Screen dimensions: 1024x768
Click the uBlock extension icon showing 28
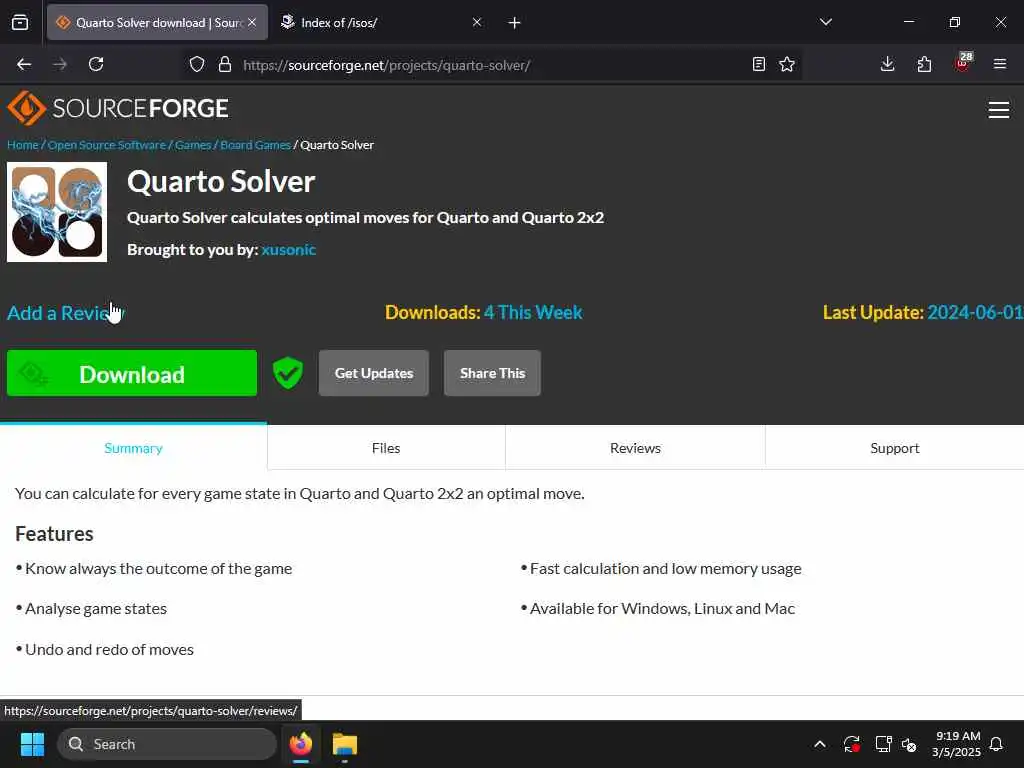point(963,63)
